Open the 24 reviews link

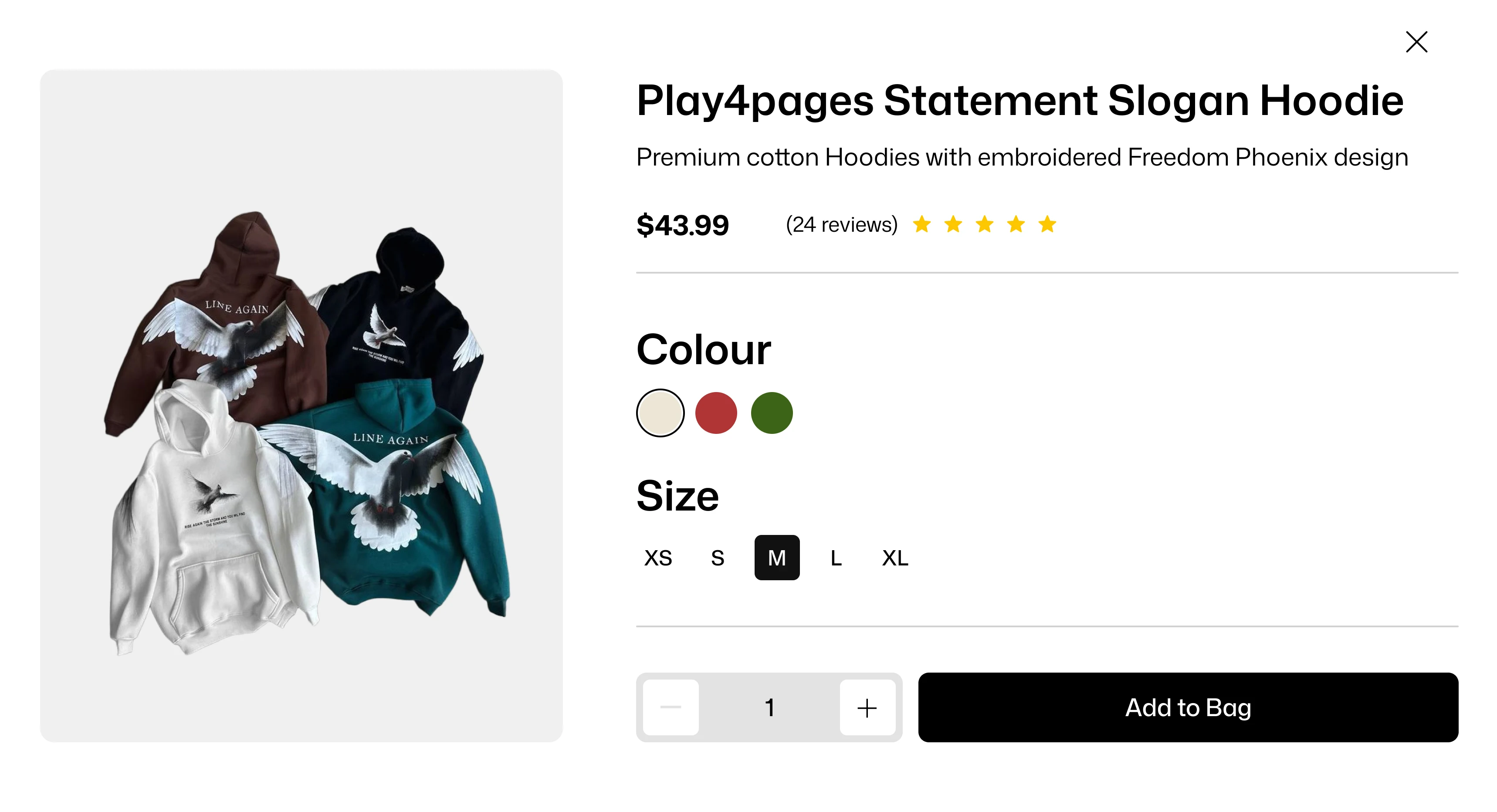[841, 224]
